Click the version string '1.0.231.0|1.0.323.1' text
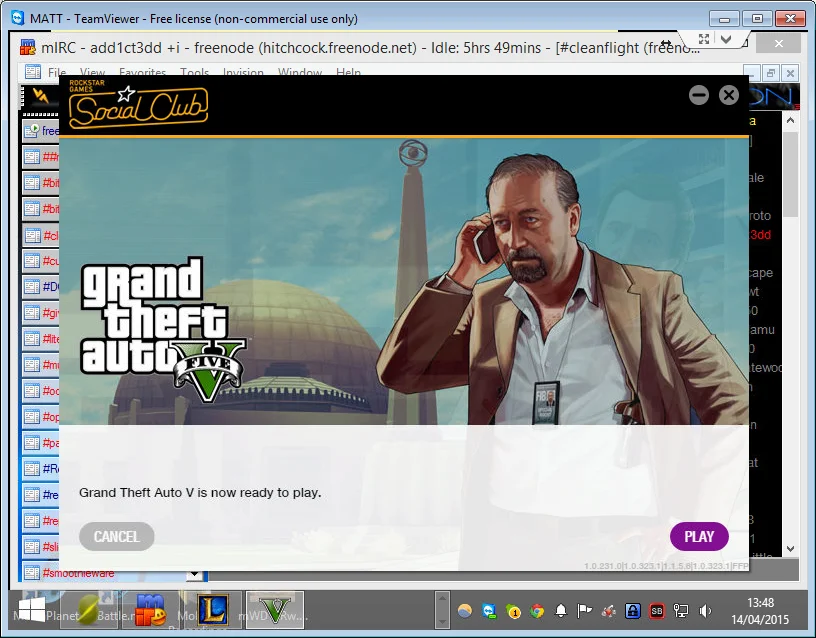Screen dimensions: 816x638 [x=666, y=566]
